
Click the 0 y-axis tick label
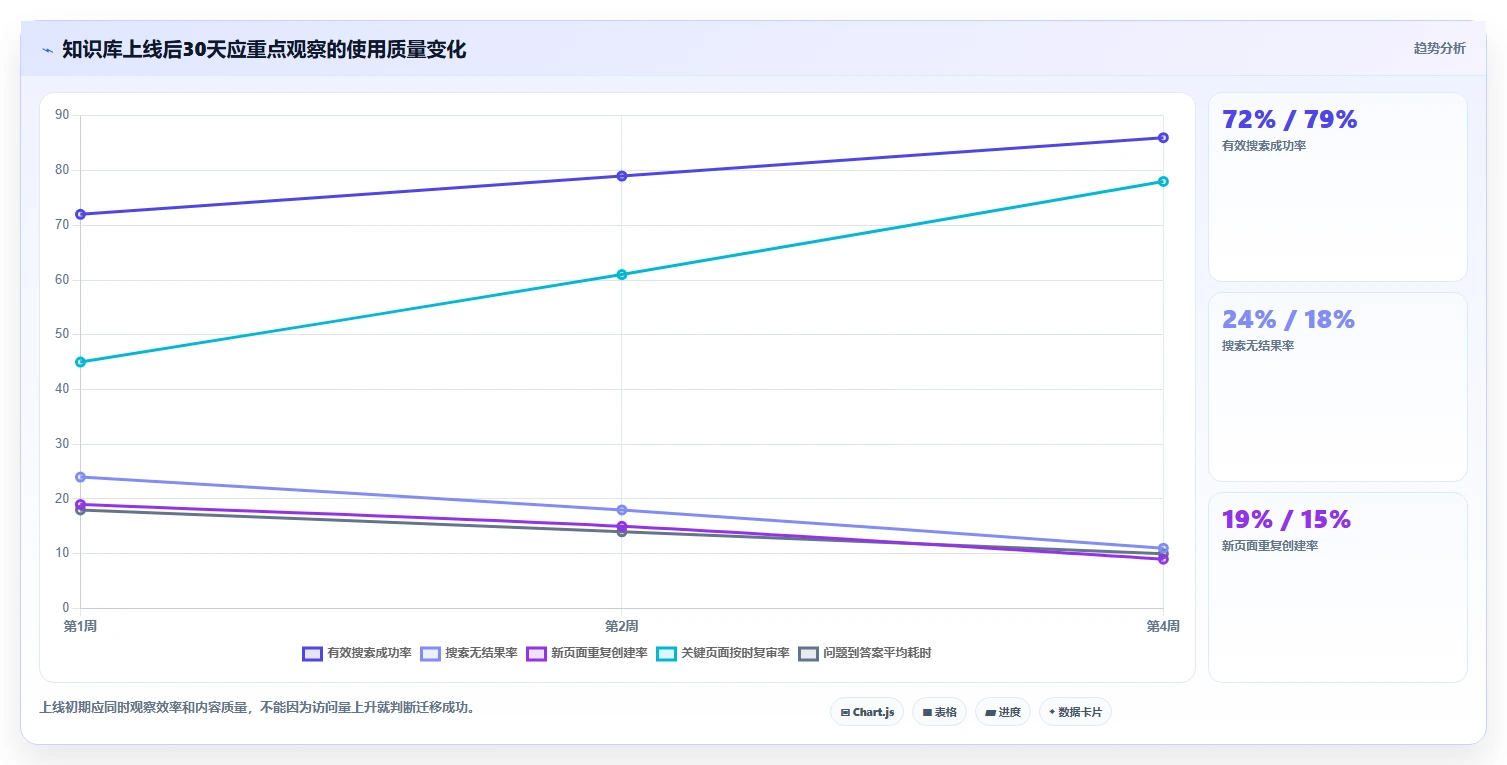[66, 608]
